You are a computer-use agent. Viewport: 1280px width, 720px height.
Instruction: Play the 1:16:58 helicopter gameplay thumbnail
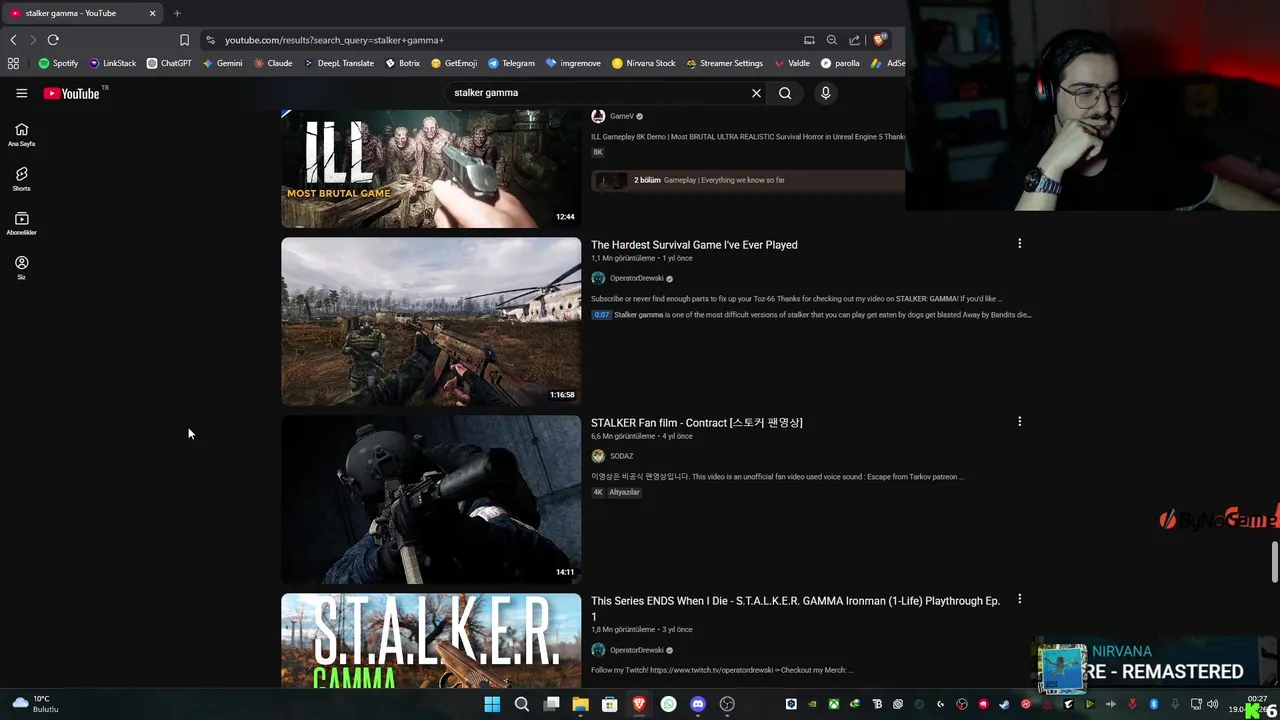pos(431,321)
